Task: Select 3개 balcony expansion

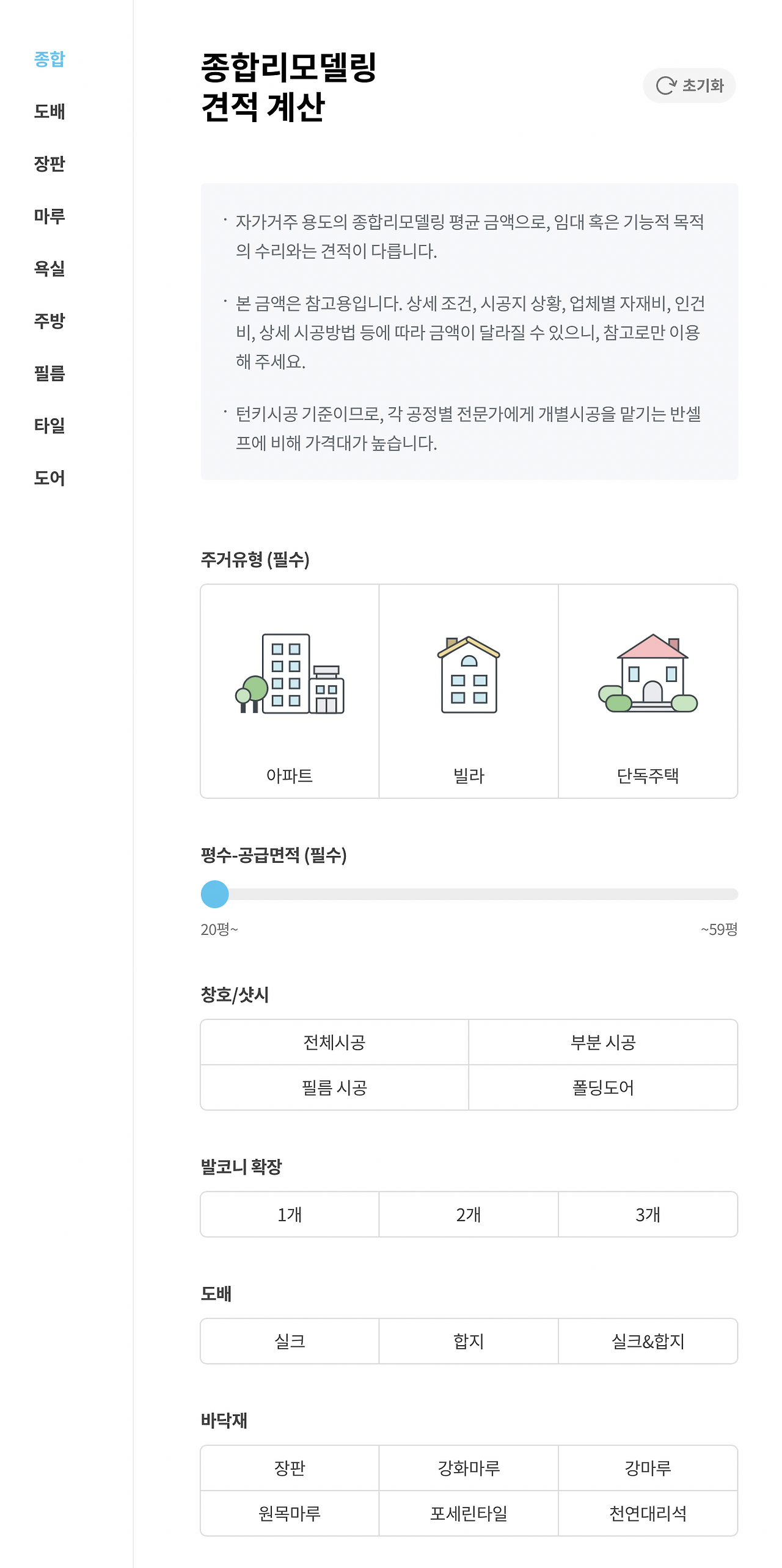Action: (x=648, y=1214)
